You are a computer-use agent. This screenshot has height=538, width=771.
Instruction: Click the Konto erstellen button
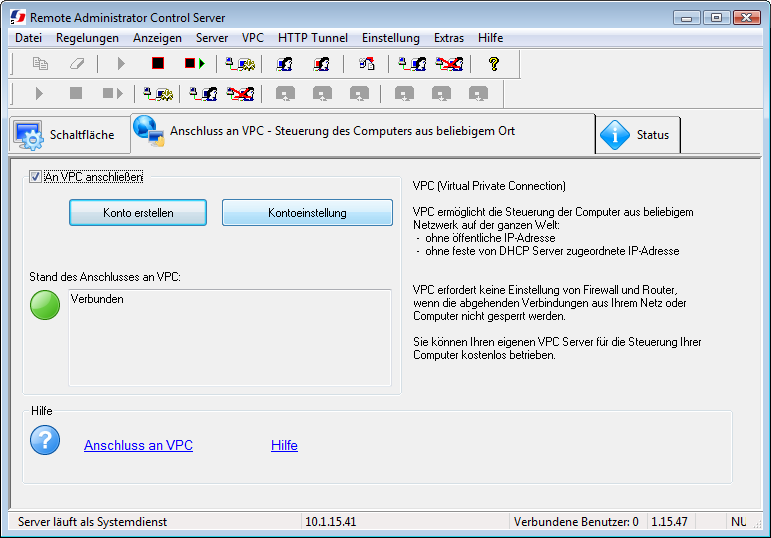(x=138, y=212)
